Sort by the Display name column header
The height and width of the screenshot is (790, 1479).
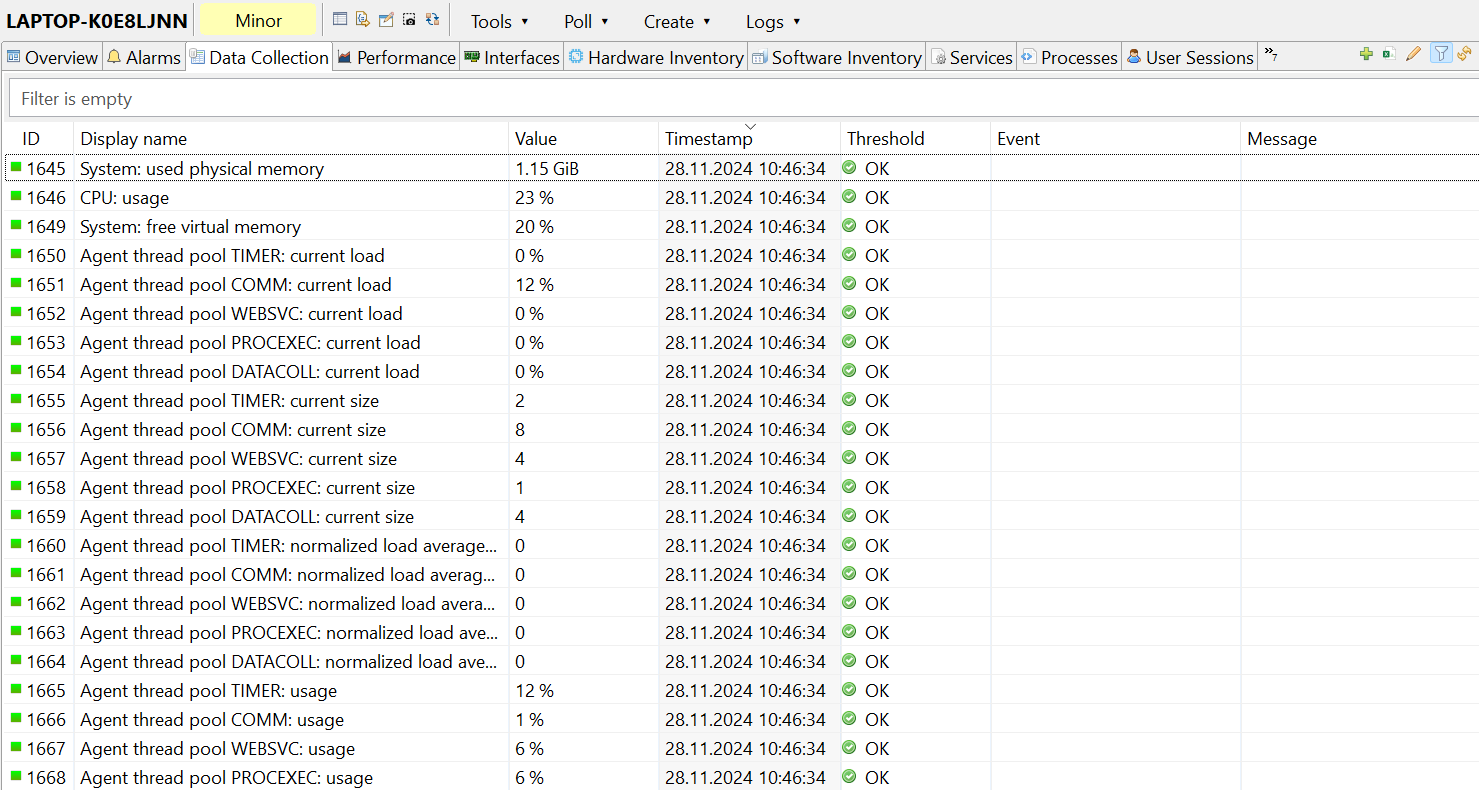click(134, 139)
